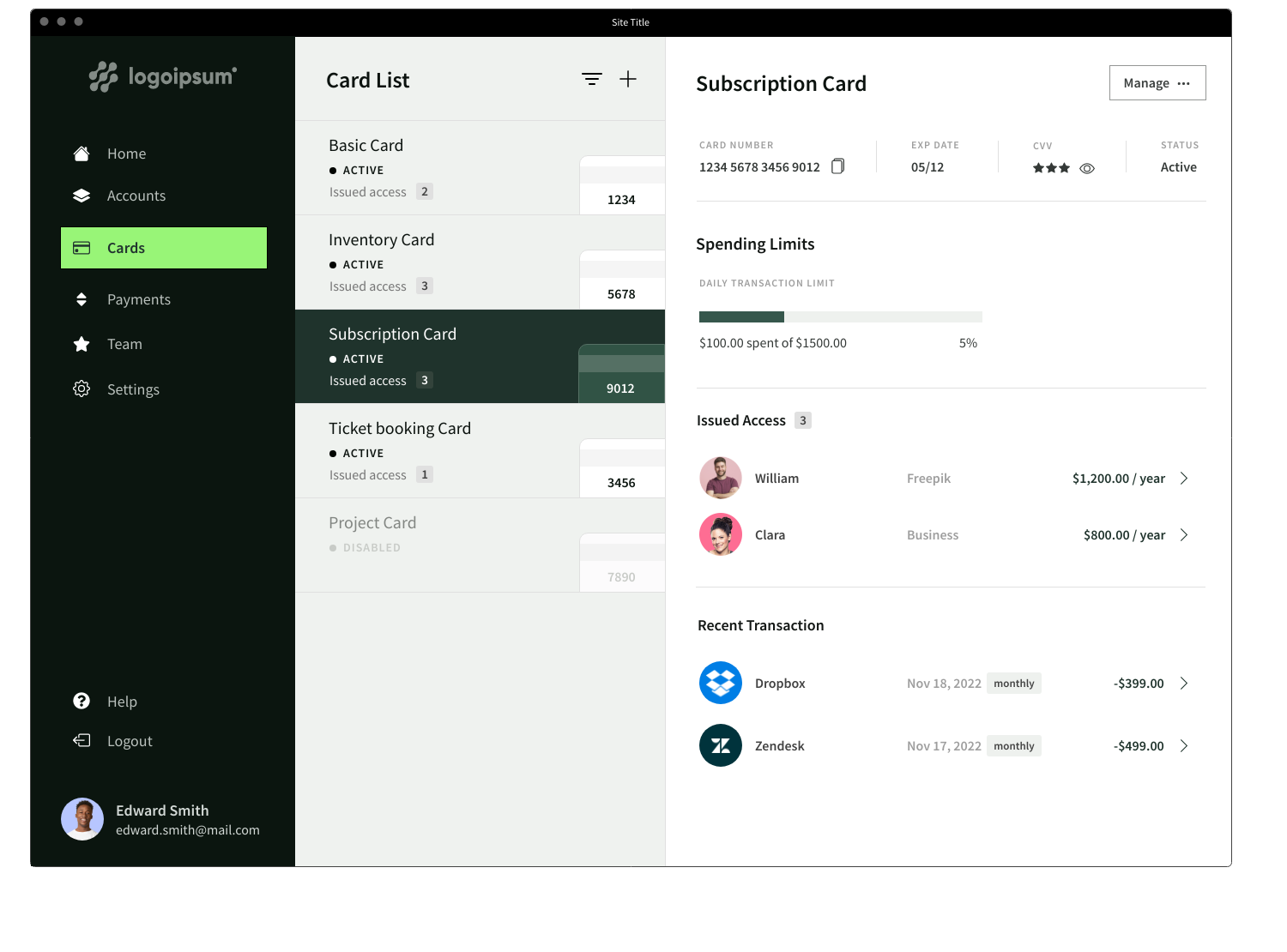Screen dimensions: 1287x952
Task: Open Accounts from the sidebar icon
Action: click(82, 196)
